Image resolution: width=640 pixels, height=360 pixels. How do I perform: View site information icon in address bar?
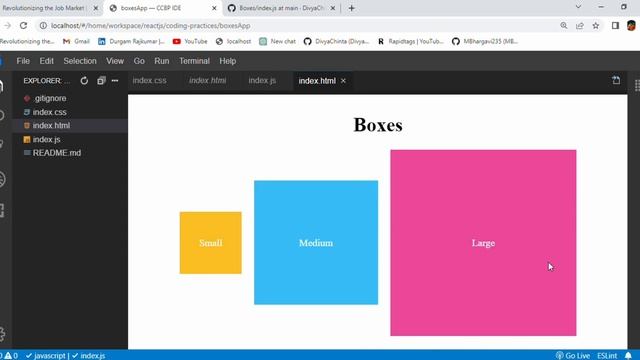pos(43,25)
